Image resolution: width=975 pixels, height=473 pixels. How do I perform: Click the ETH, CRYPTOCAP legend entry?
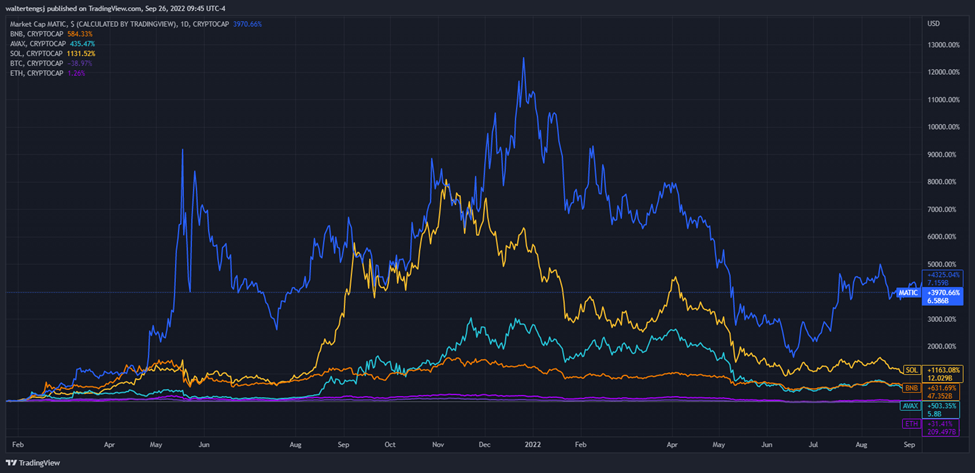(35, 73)
